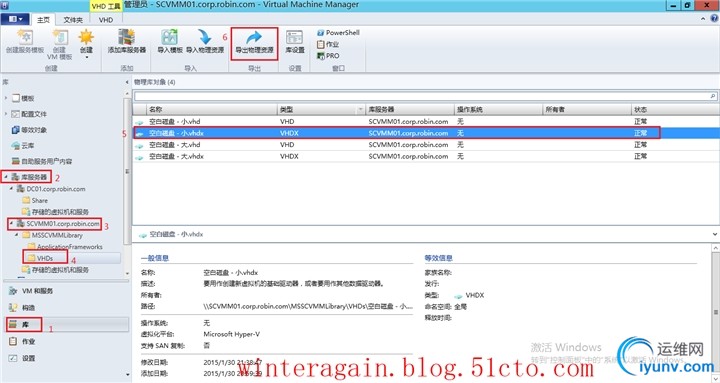Switch to the VHD ribbon tab
Viewport: 720px width, 383px height.
point(106,20)
